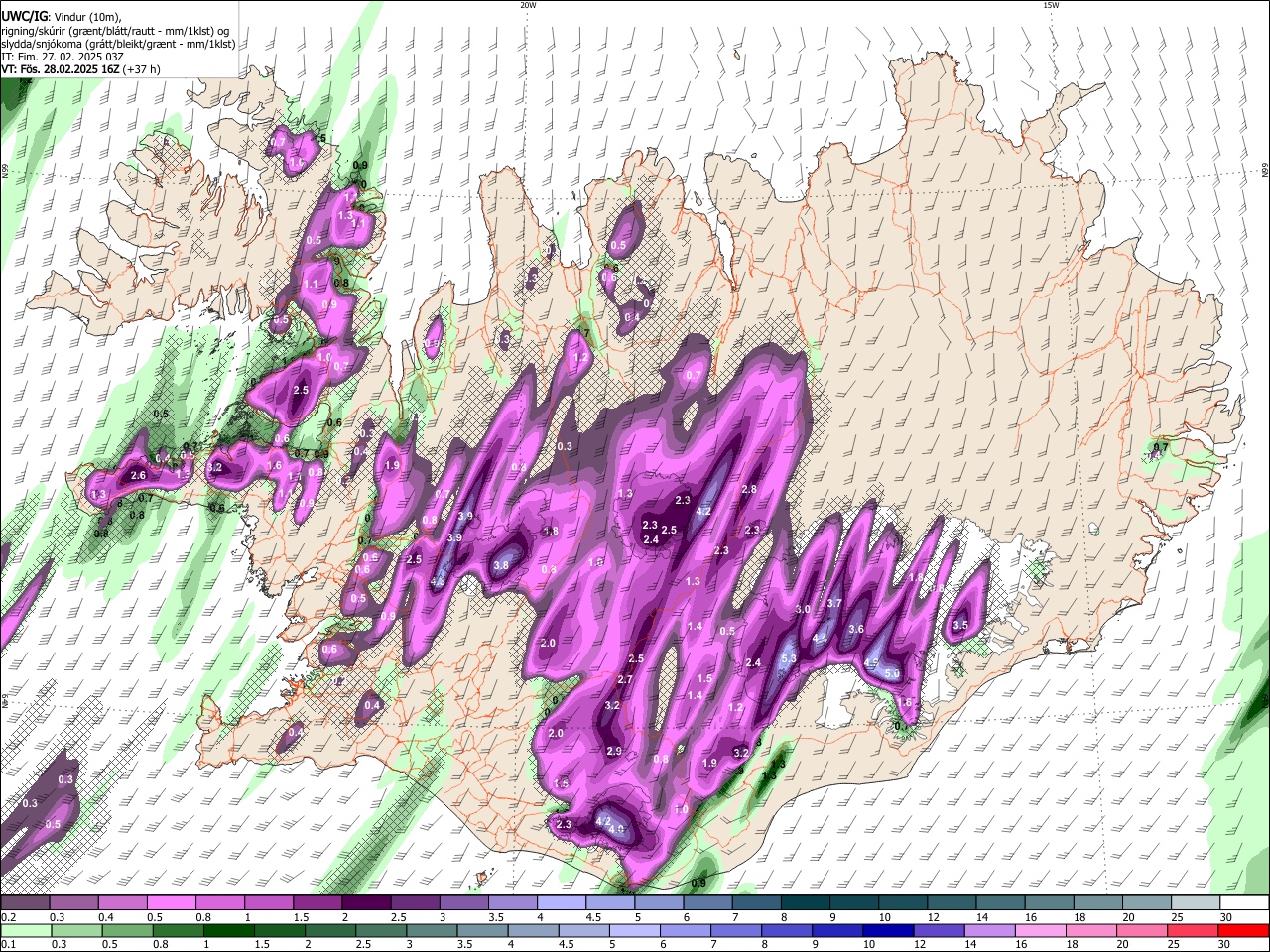Click the initial time 'IT: Fim. 27. 02. 2025 03Z'
The height and width of the screenshot is (952, 1270).
click(63, 57)
